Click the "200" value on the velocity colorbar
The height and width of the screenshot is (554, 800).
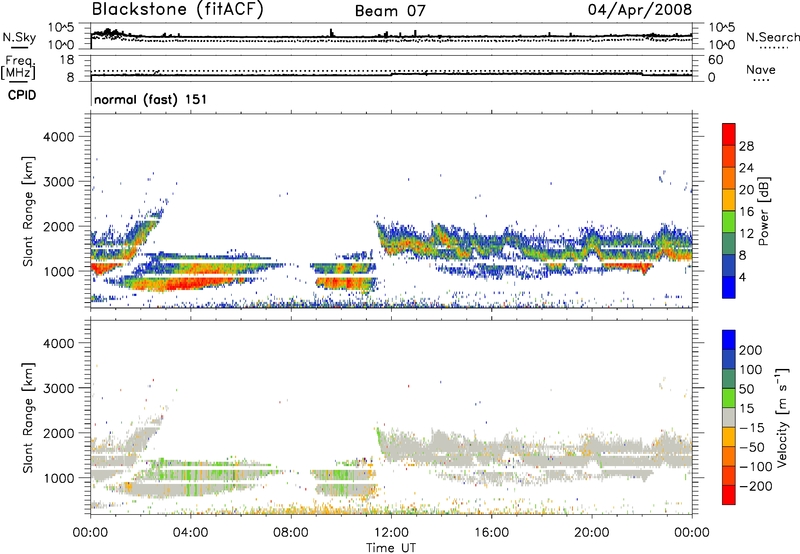[751, 350]
